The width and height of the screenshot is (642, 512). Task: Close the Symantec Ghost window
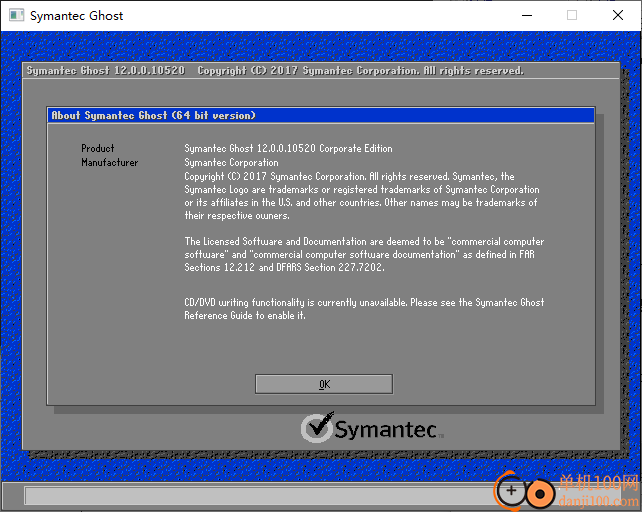click(618, 16)
